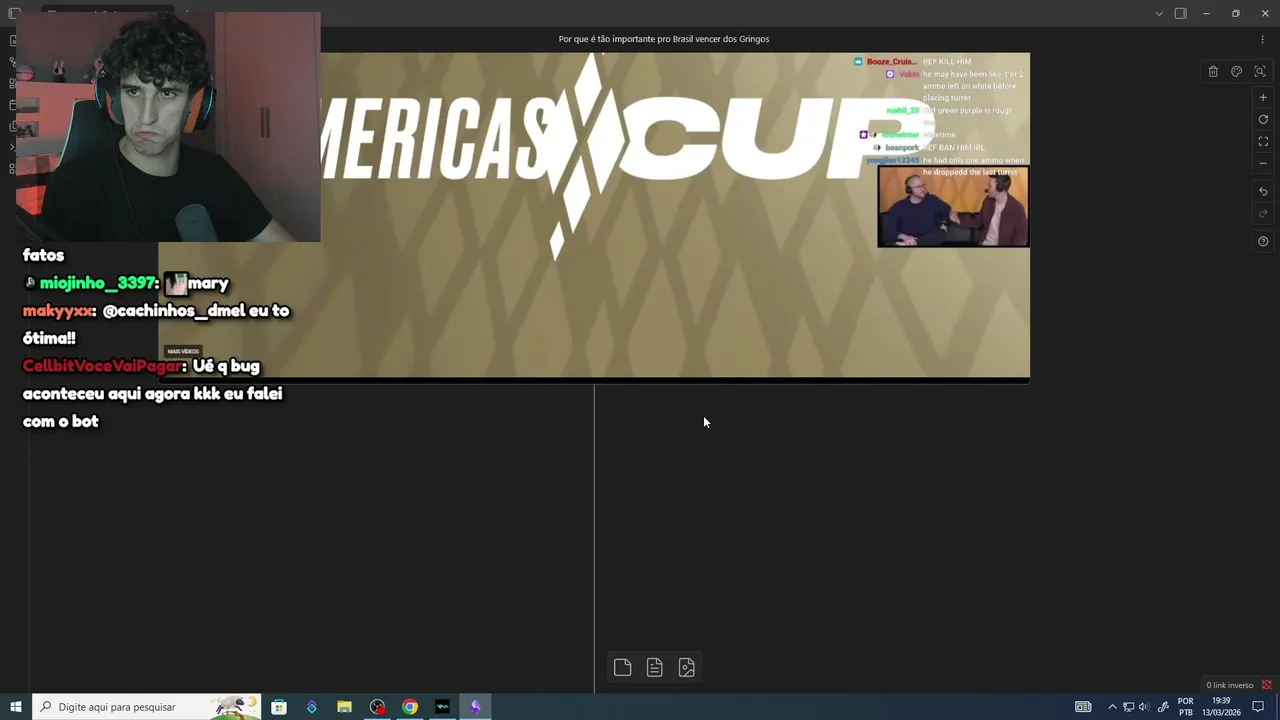Image resolution: width=1280 pixels, height=720 pixels.
Task: Toggle the left sidebar icon
Action: [x=14, y=13]
